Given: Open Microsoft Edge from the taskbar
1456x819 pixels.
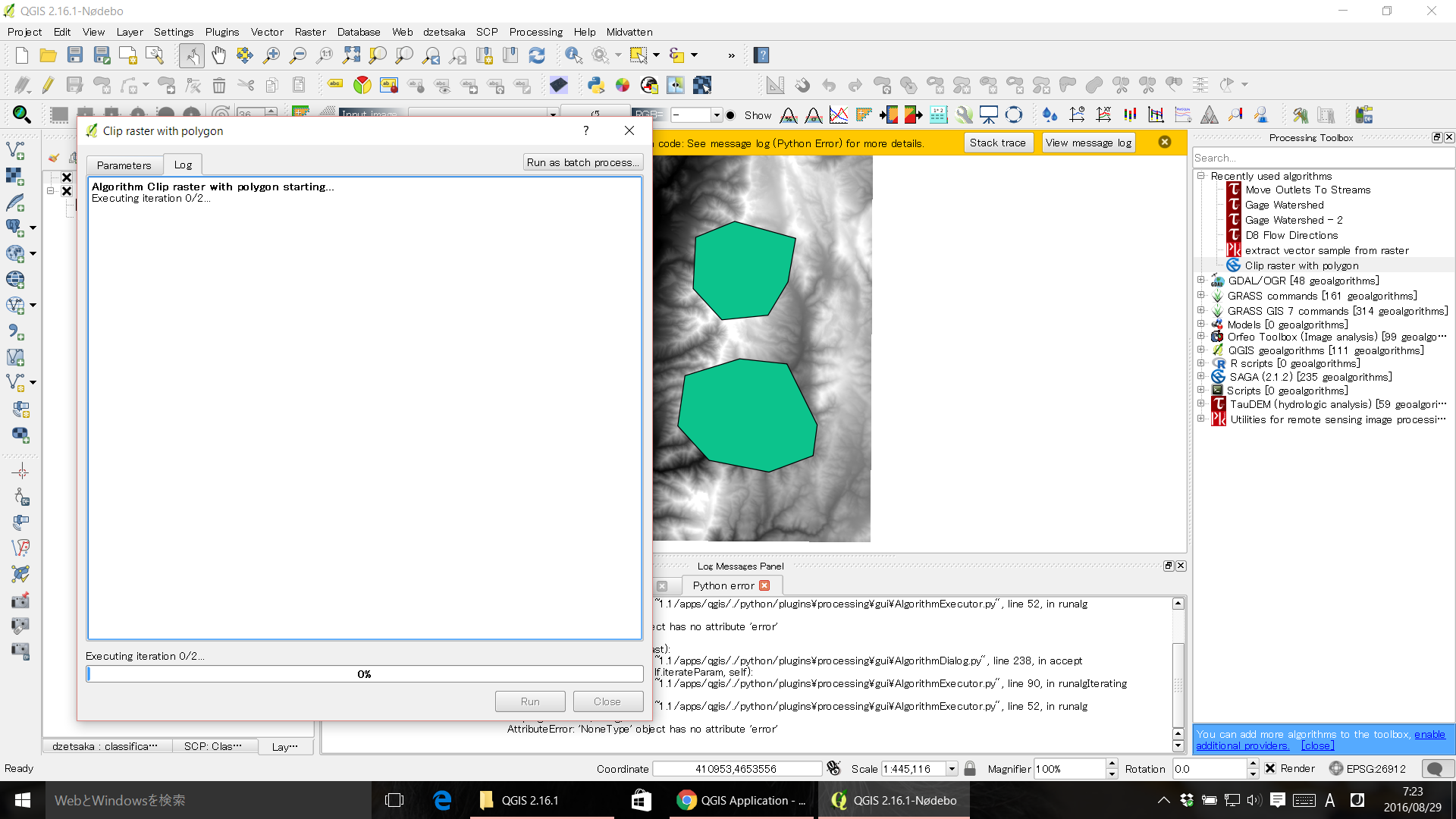Looking at the screenshot, I should click(442, 800).
